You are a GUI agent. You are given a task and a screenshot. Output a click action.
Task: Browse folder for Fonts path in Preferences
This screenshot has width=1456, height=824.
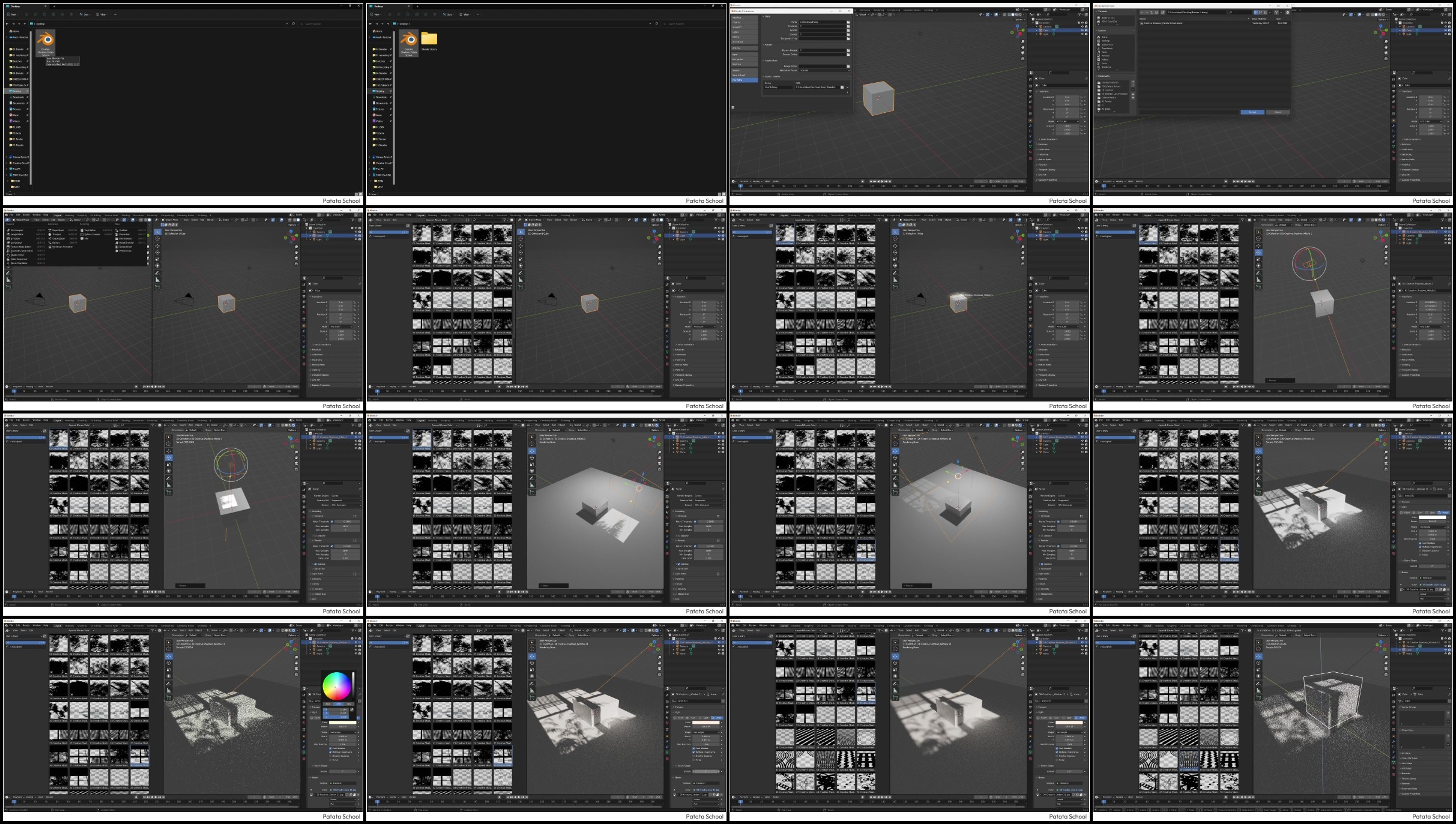[848, 22]
